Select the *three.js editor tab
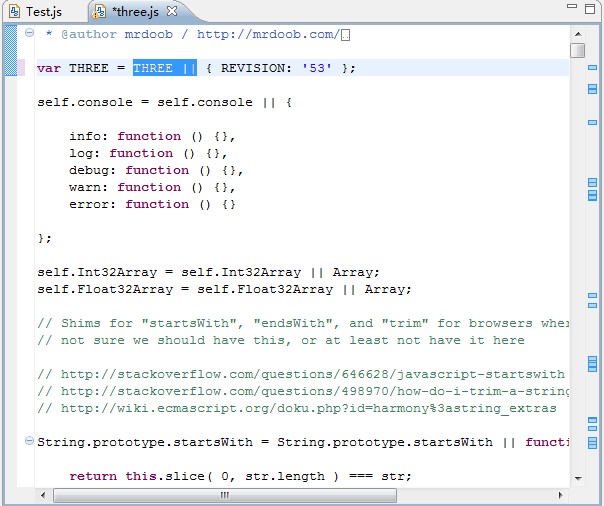Image resolution: width=604 pixels, height=506 pixels. [x=135, y=12]
